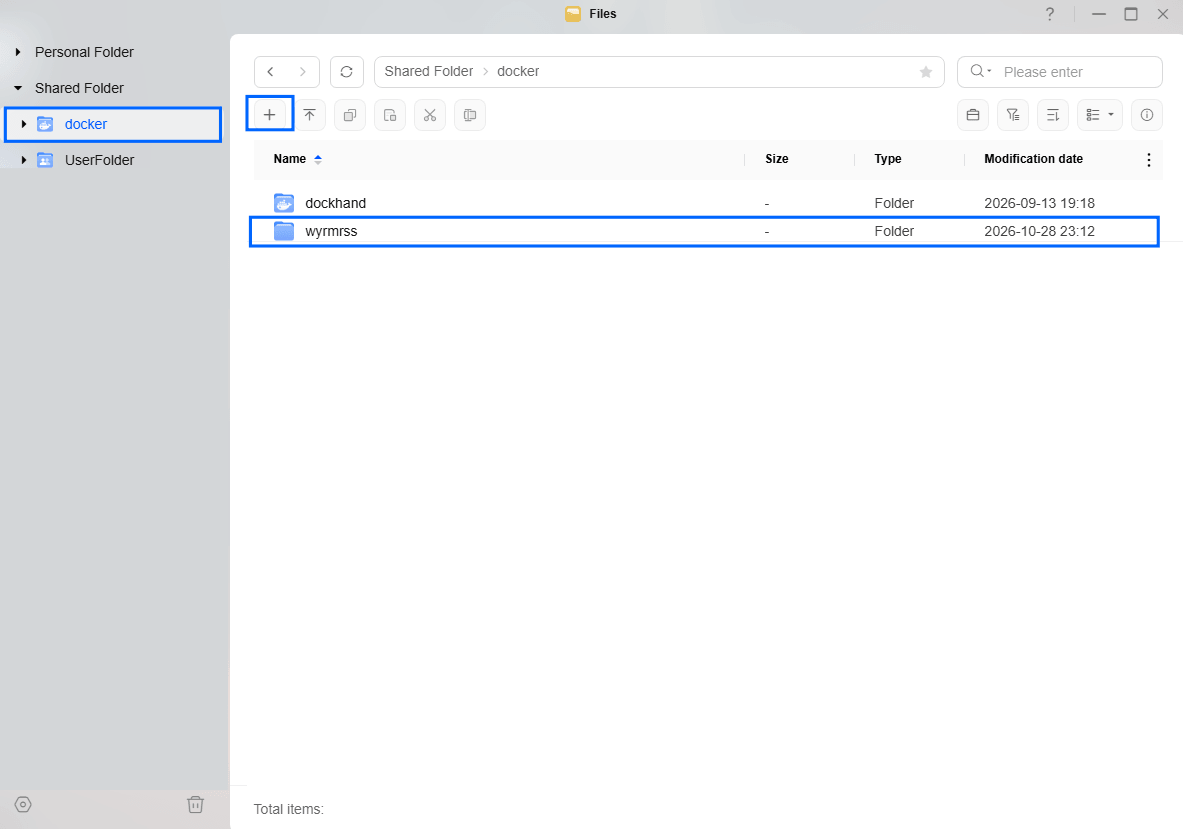The width and height of the screenshot is (1183, 829).
Task: Click Shared Folder in the breadcrumb path
Action: click(429, 71)
